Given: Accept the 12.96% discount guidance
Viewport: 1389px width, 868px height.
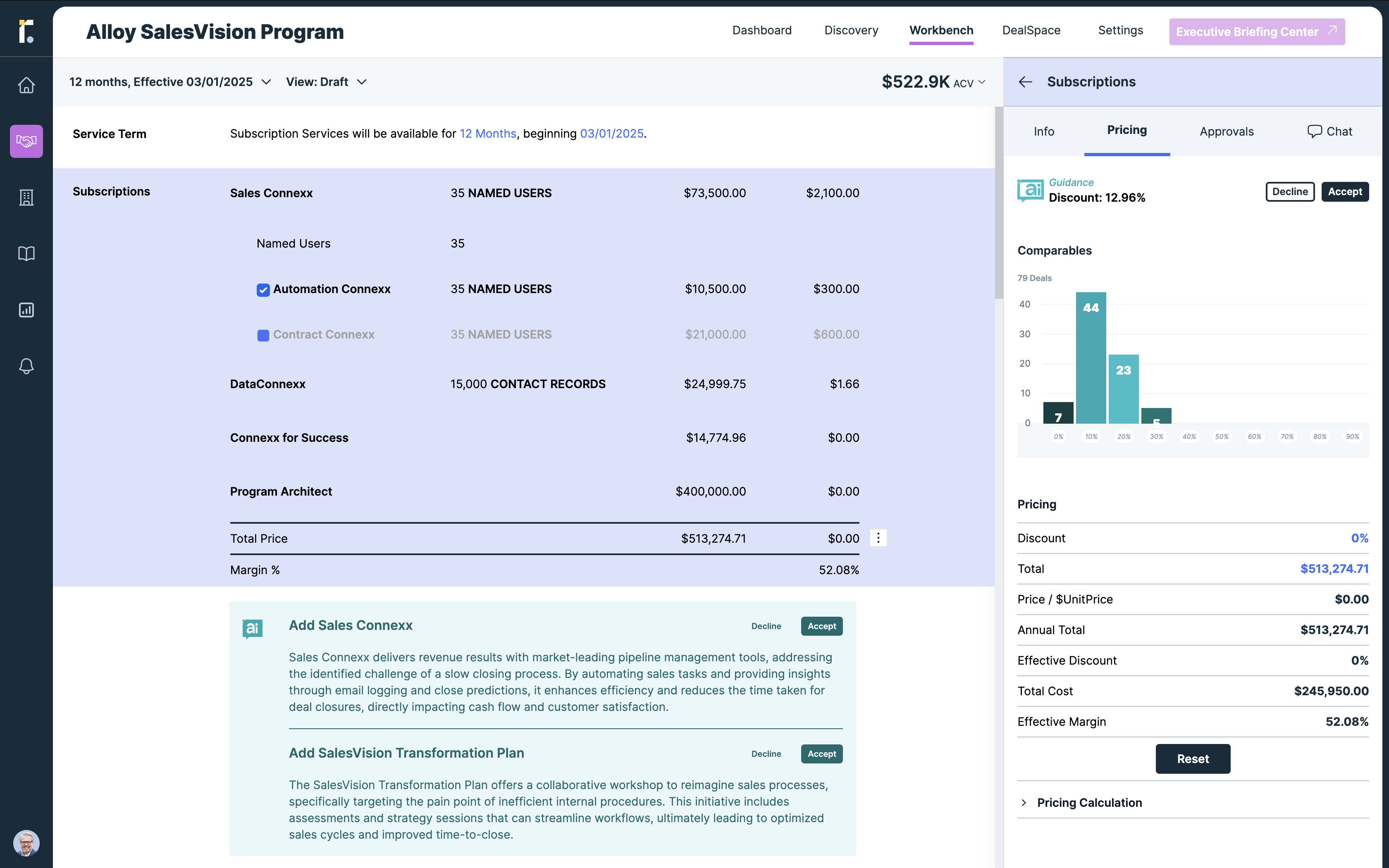Looking at the screenshot, I should coord(1344,192).
